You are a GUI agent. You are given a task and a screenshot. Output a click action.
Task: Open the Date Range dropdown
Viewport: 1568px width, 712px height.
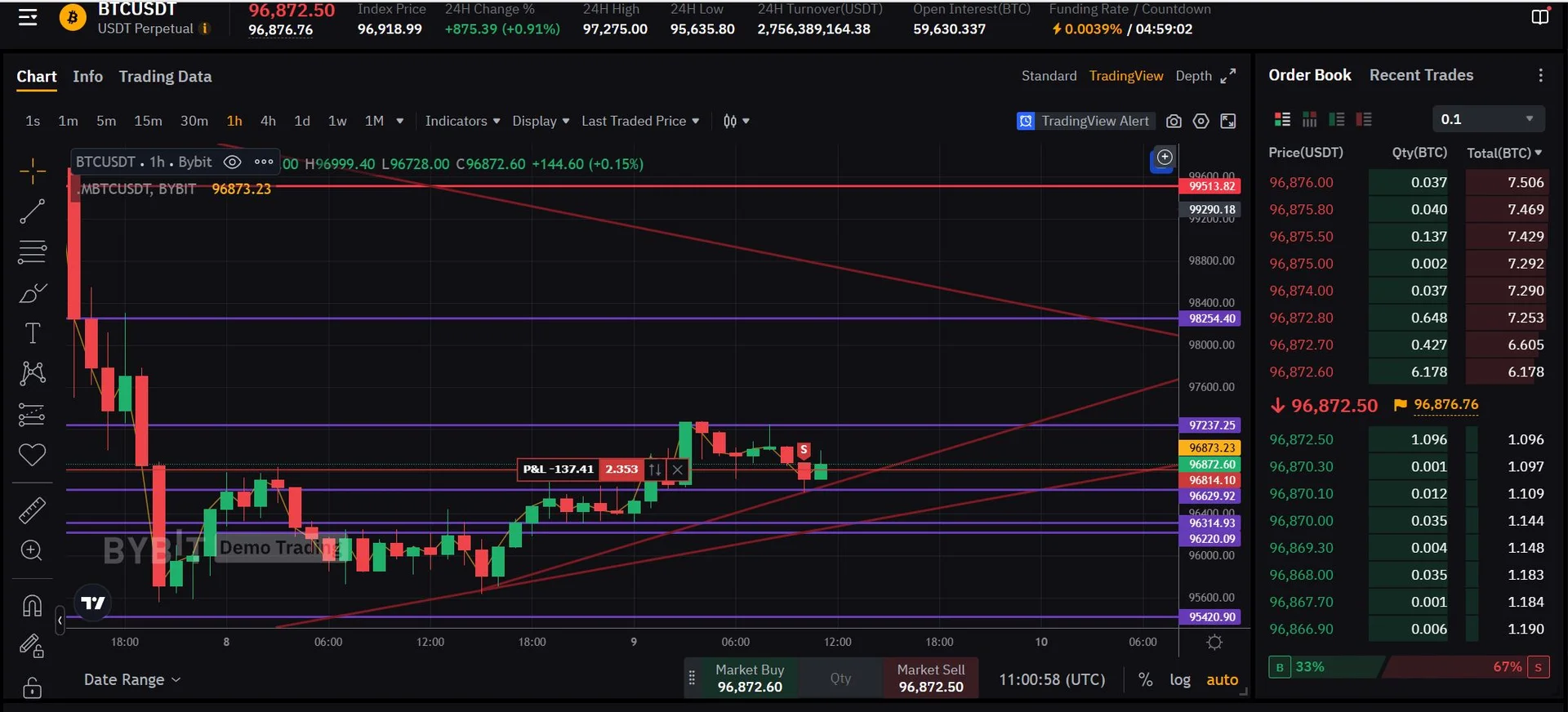pyautogui.click(x=132, y=679)
